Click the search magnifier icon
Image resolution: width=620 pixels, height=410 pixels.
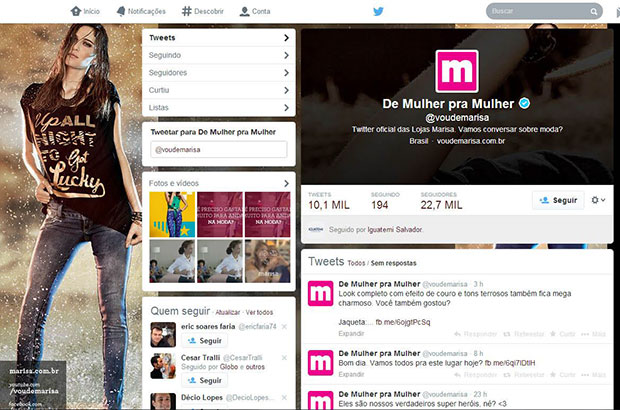(x=594, y=11)
